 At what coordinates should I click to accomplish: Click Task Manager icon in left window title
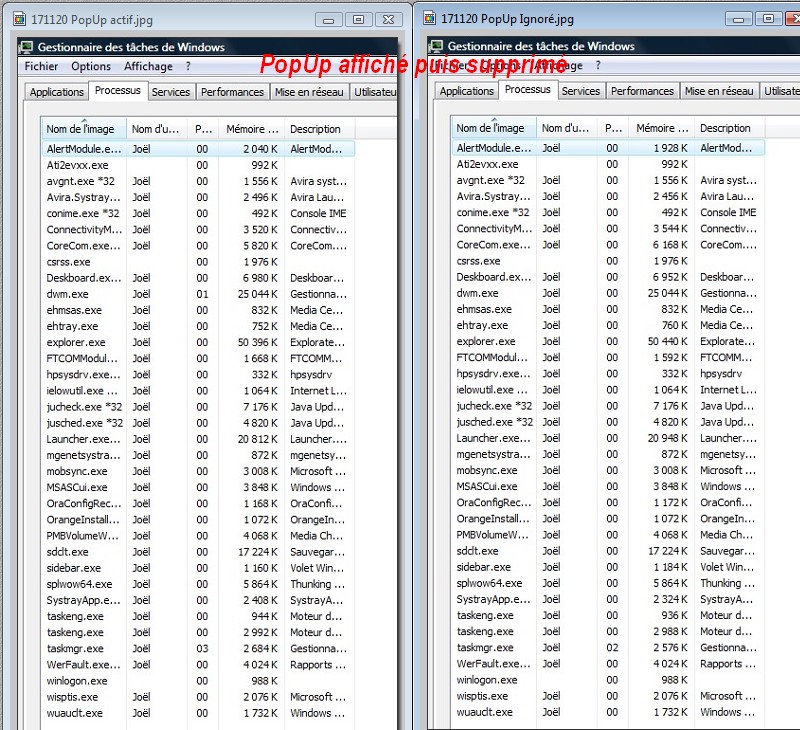click(26, 47)
